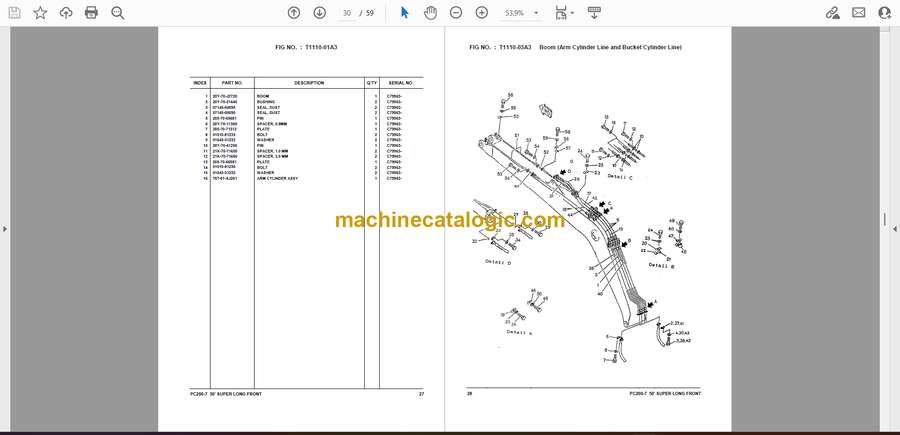Screen dimensions: 900x435
Task: Select the total page count '/ 59' text
Action: tap(366, 13)
